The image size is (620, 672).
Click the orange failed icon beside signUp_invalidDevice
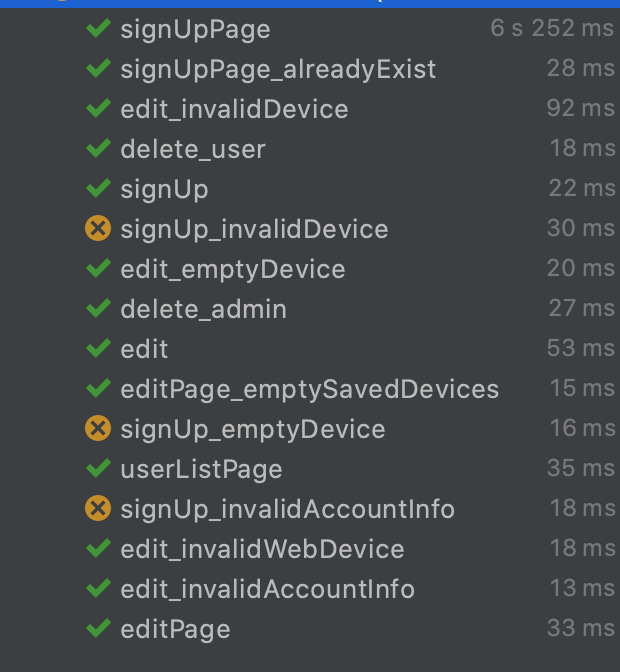click(98, 229)
